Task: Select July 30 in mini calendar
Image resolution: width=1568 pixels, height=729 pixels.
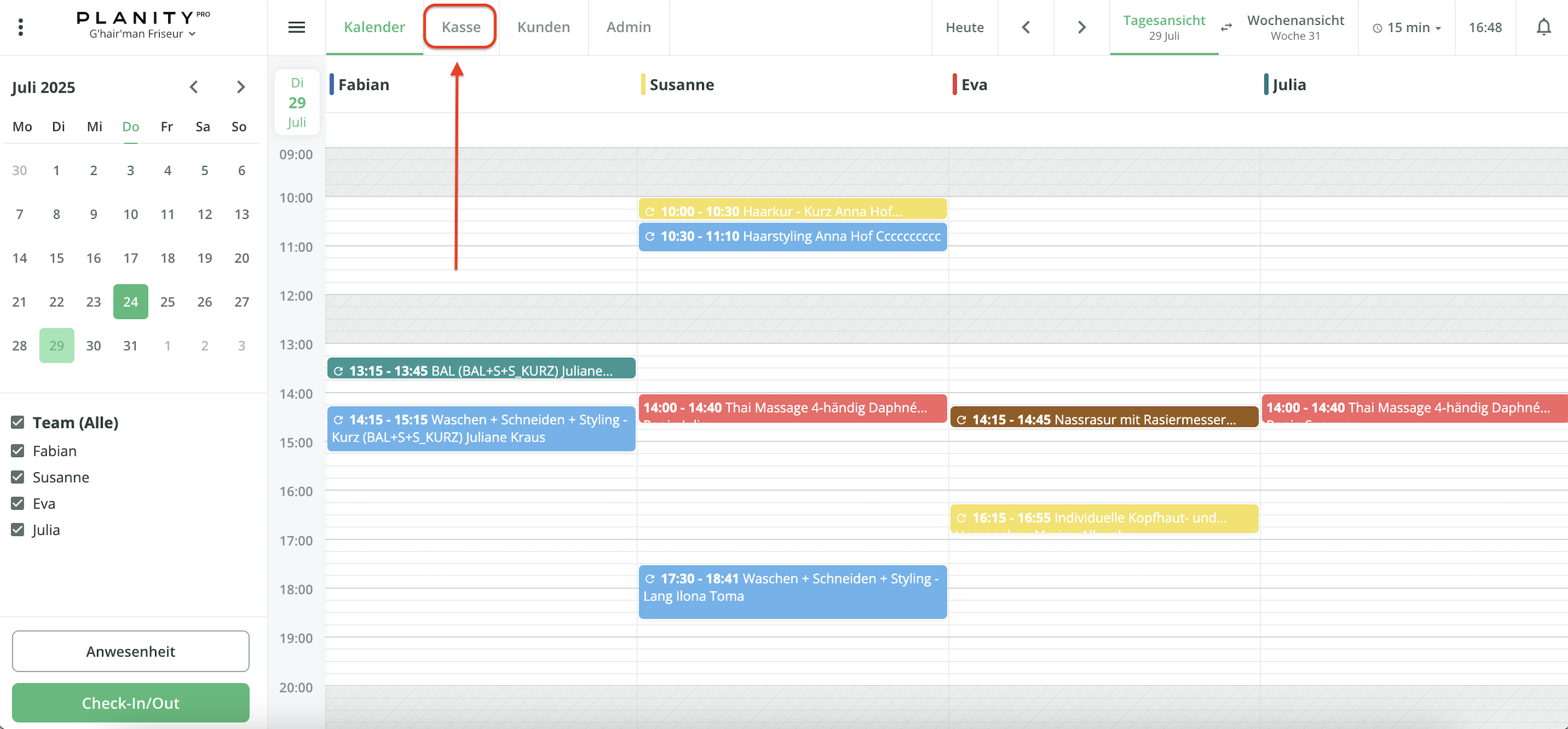Action: coord(93,345)
